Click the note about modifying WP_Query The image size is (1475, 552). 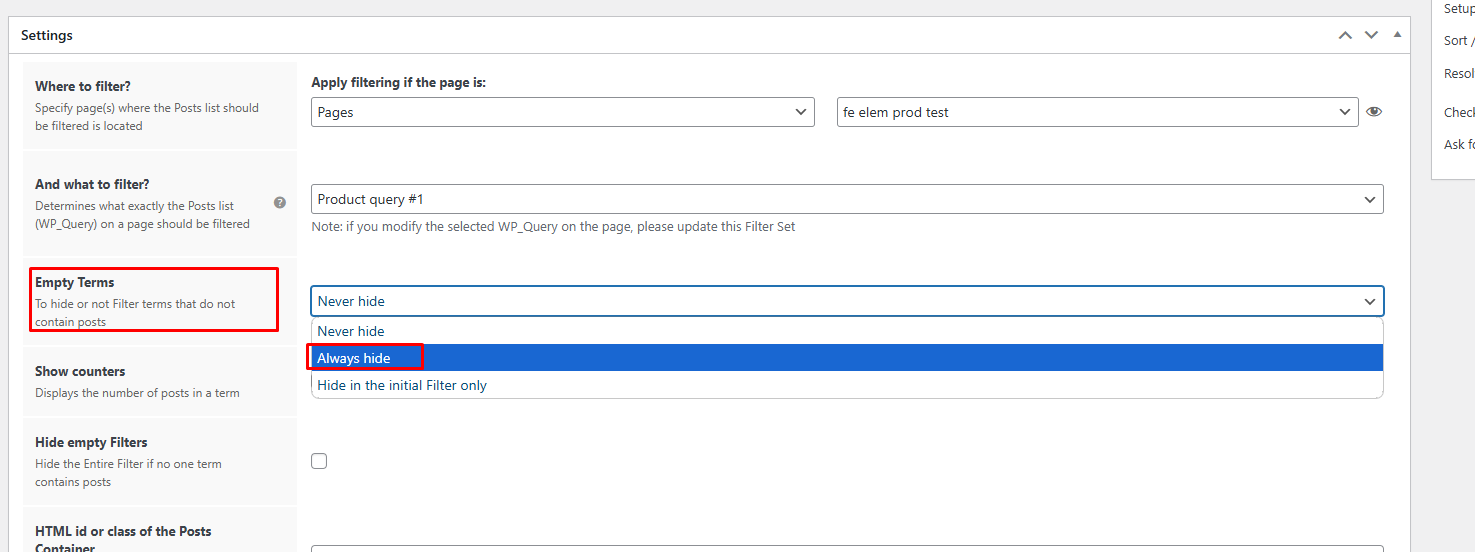tap(554, 226)
